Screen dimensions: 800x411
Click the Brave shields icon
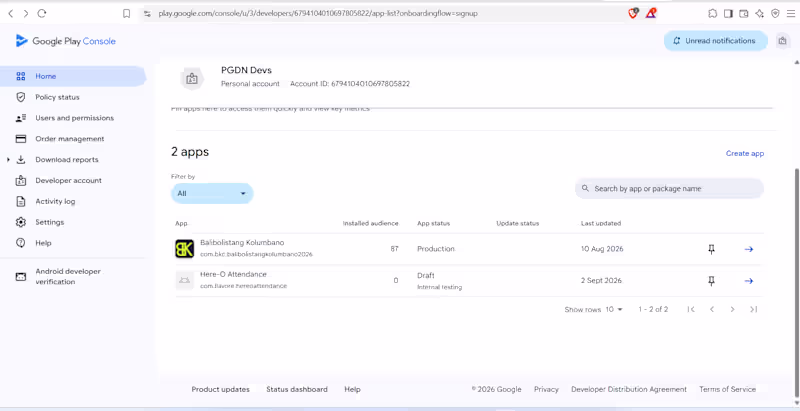pos(633,14)
